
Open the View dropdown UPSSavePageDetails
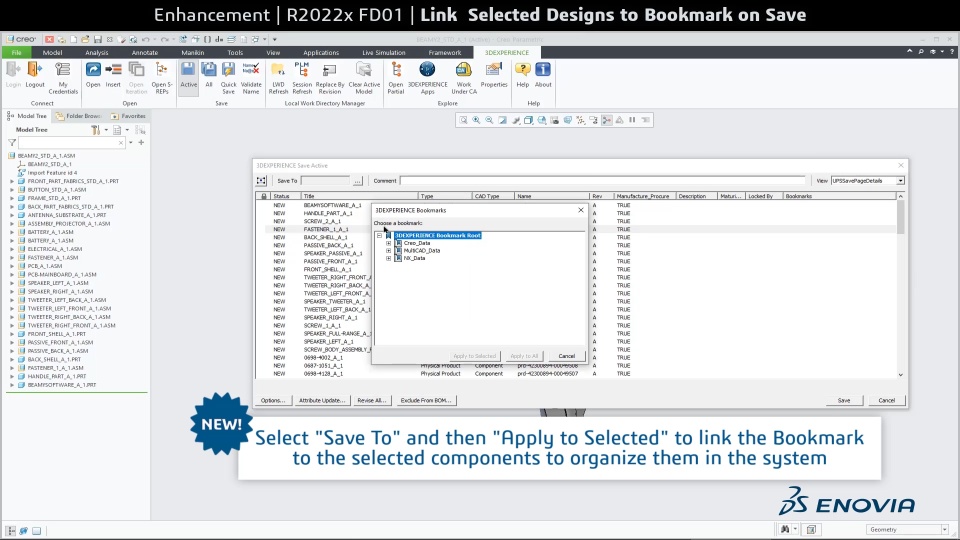901,181
